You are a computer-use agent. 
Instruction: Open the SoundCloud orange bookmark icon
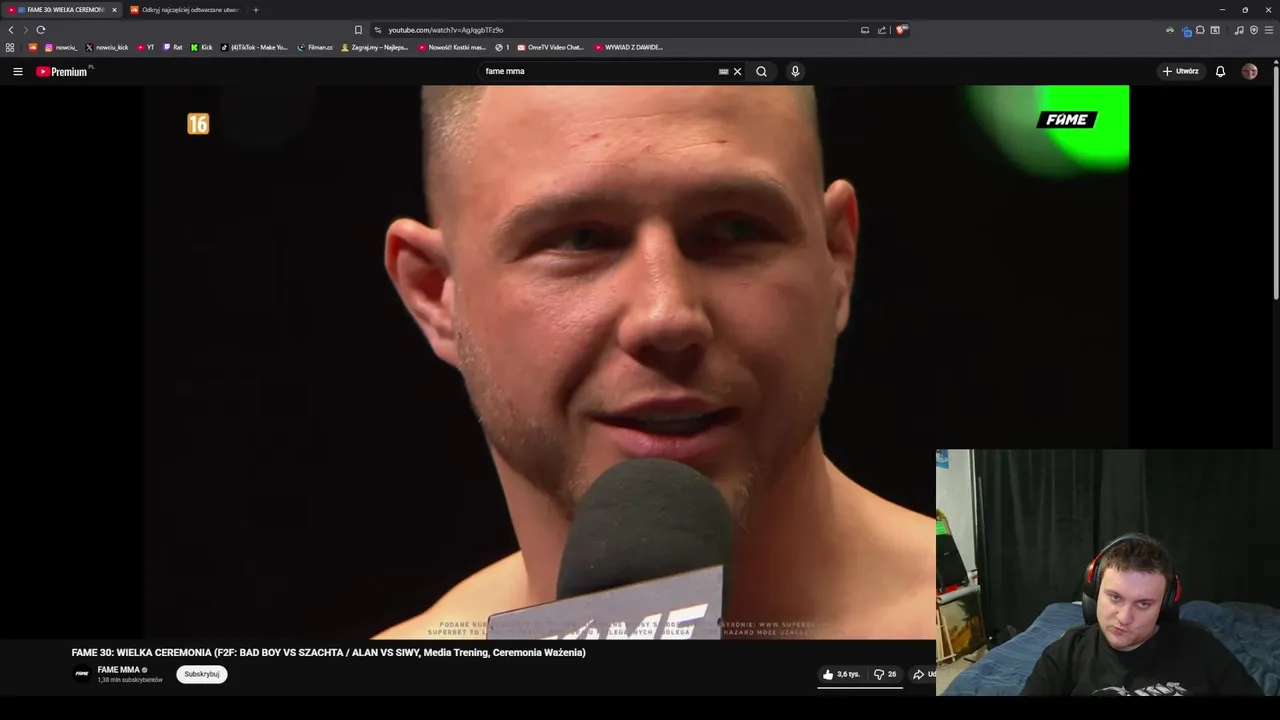pyautogui.click(x=32, y=47)
